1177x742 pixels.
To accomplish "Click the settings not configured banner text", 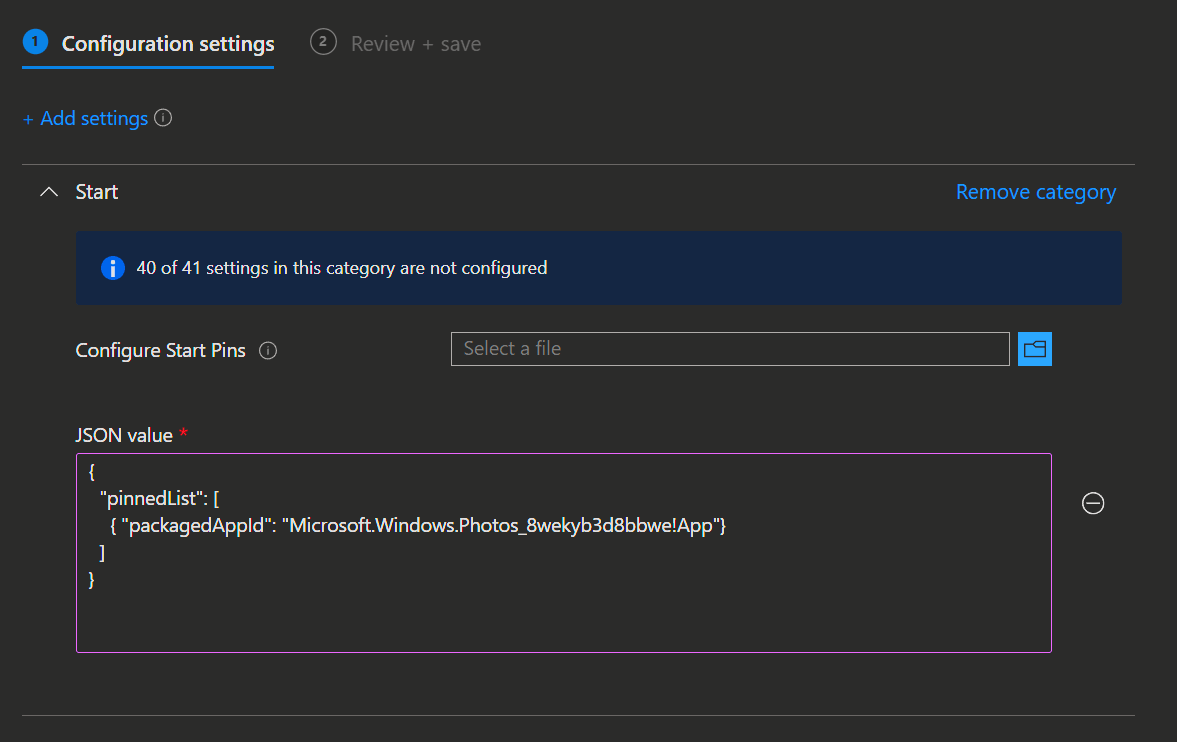I will click(x=341, y=268).
